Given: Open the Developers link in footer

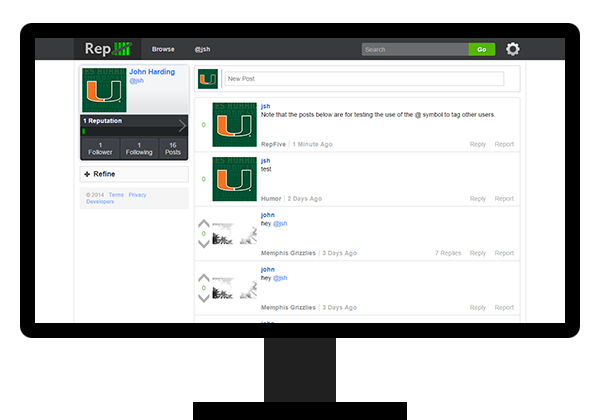Looking at the screenshot, I should pyautogui.click(x=100, y=202).
